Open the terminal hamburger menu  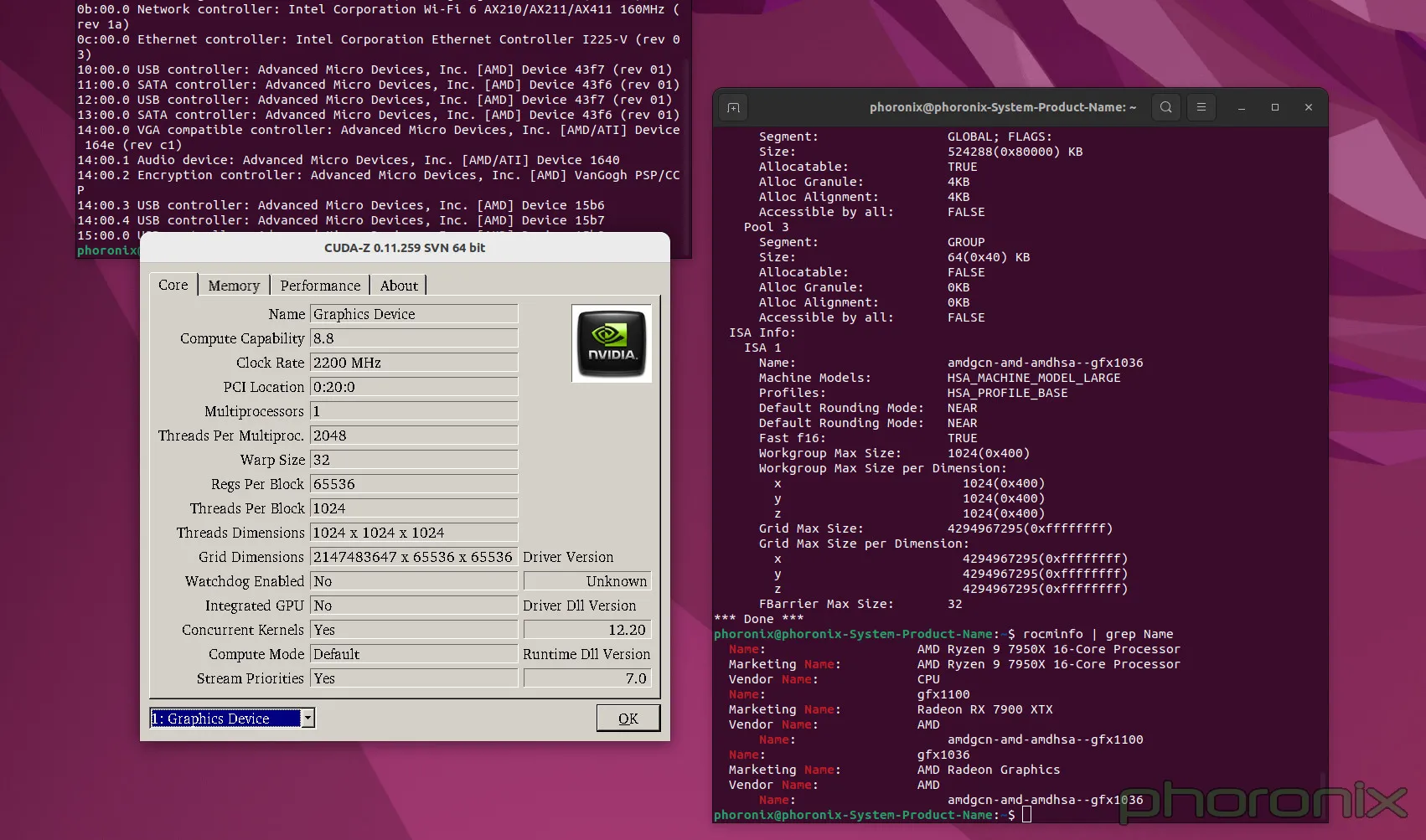1201,107
